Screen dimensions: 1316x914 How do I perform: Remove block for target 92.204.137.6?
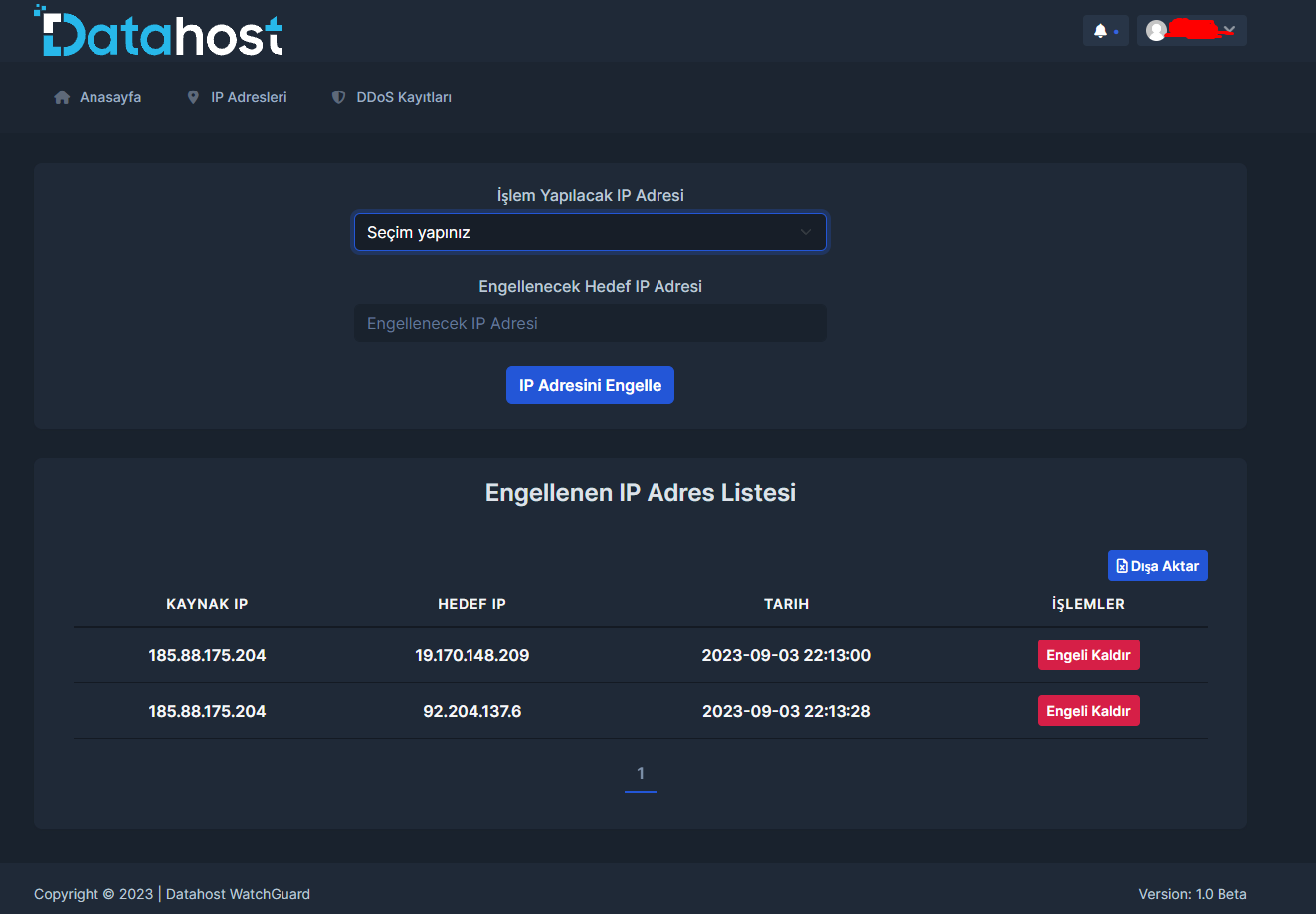point(1088,711)
